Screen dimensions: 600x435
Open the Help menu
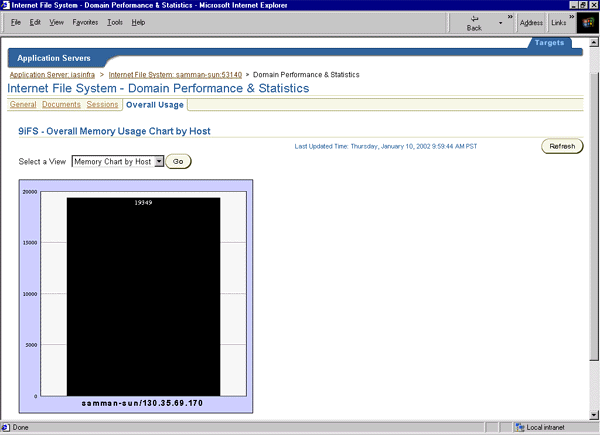pos(138,22)
